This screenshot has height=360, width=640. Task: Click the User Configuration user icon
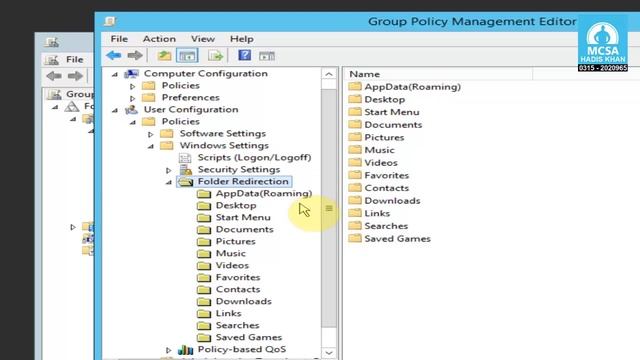click(x=131, y=109)
